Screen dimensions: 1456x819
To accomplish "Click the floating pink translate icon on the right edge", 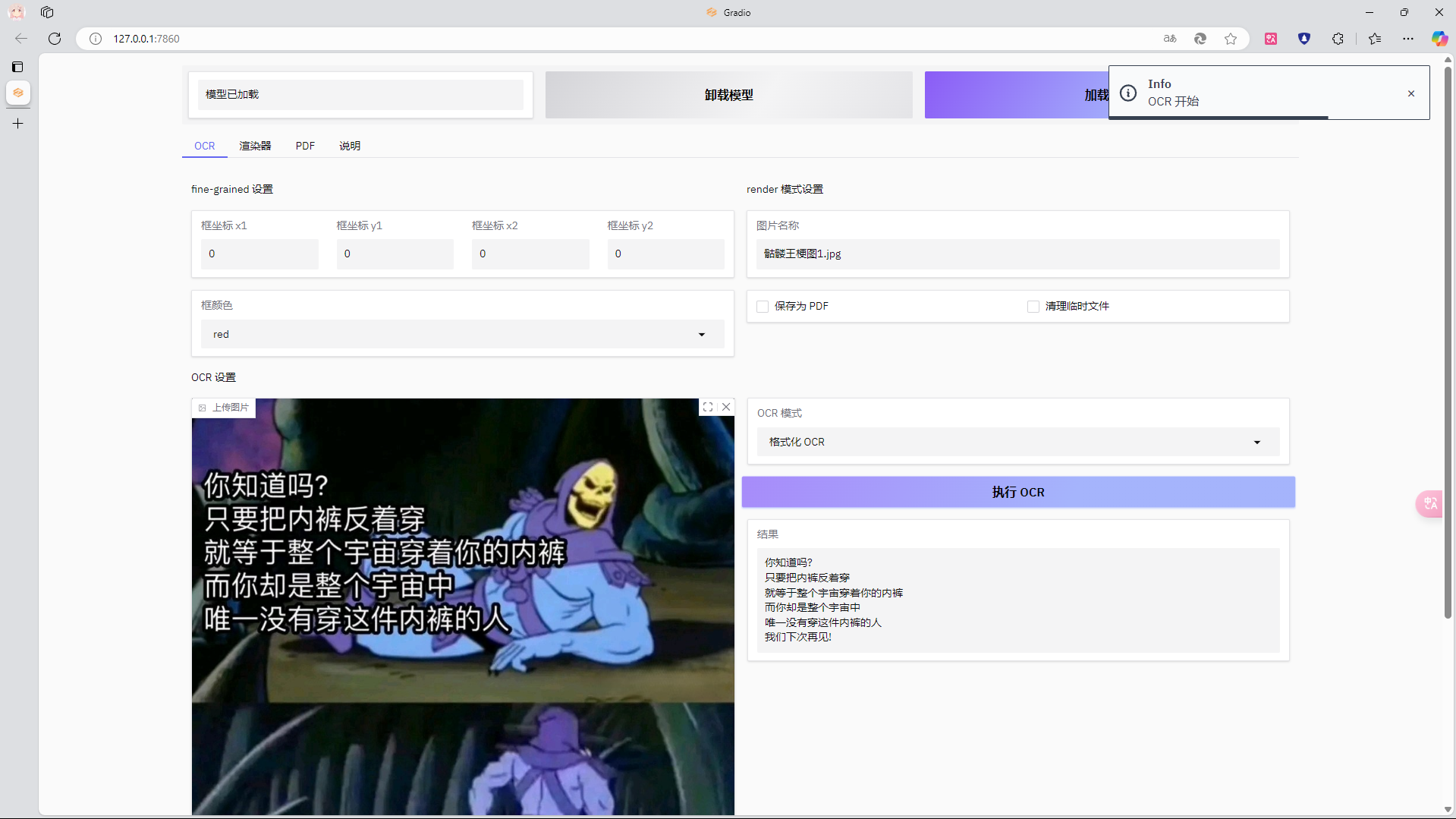I will pos(1430,503).
